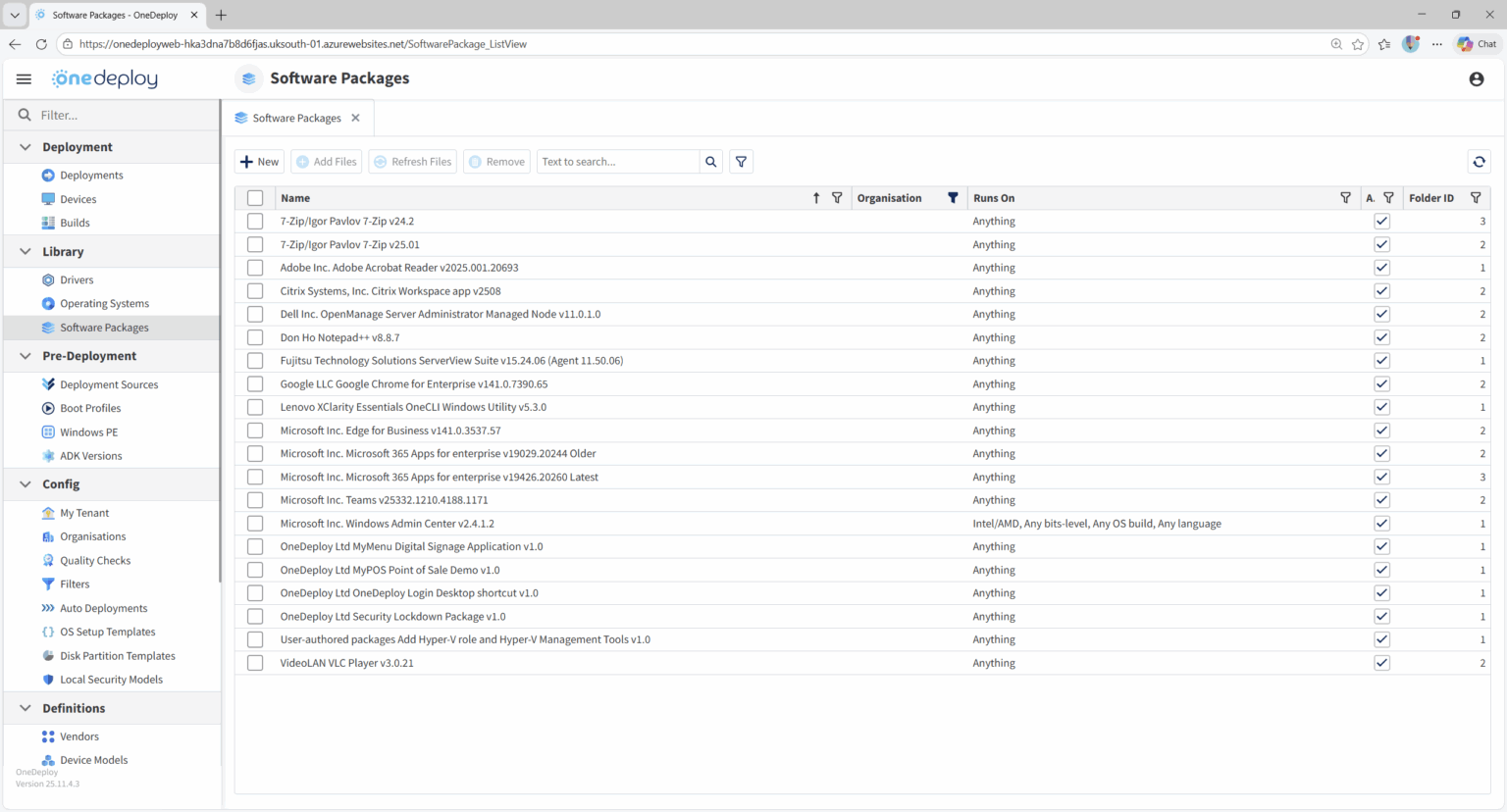Open the browser tab list dropdown

(x=15, y=15)
